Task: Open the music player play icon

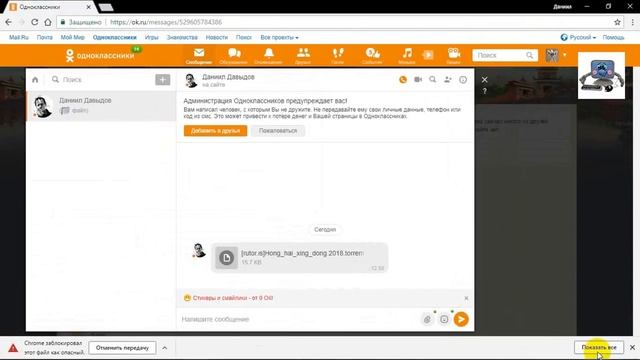Action: [x=428, y=55]
